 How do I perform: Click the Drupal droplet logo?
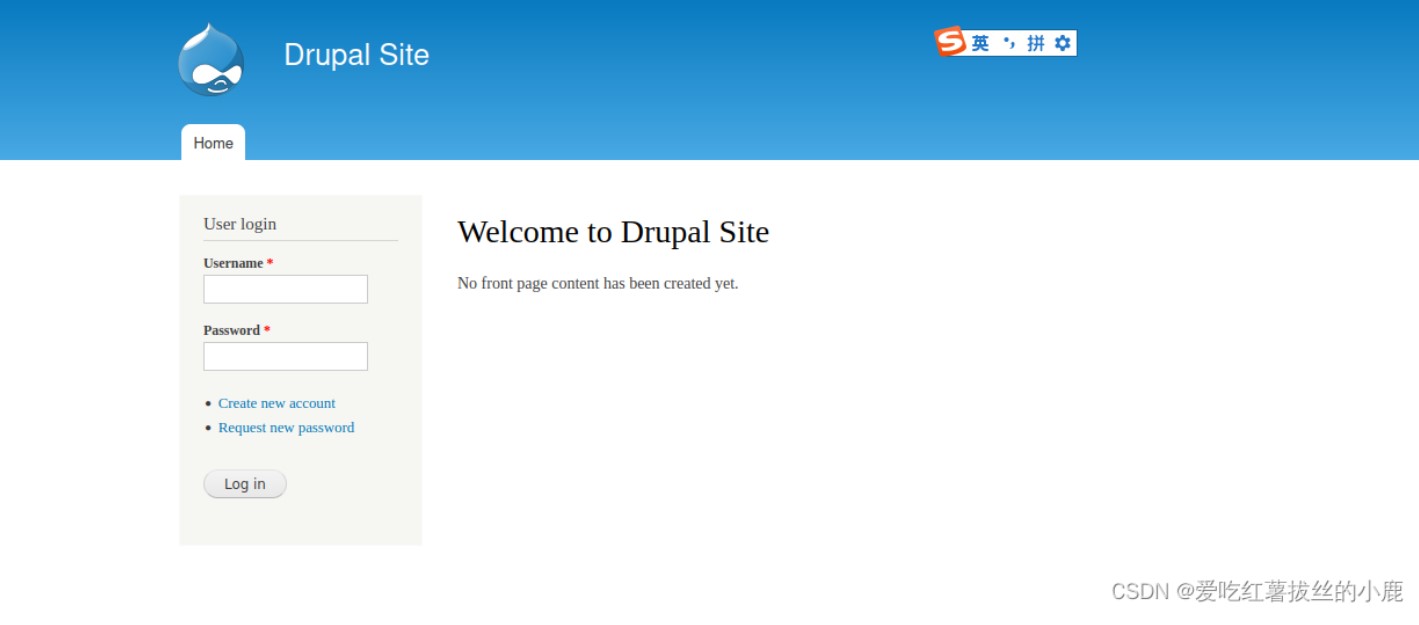(x=211, y=60)
